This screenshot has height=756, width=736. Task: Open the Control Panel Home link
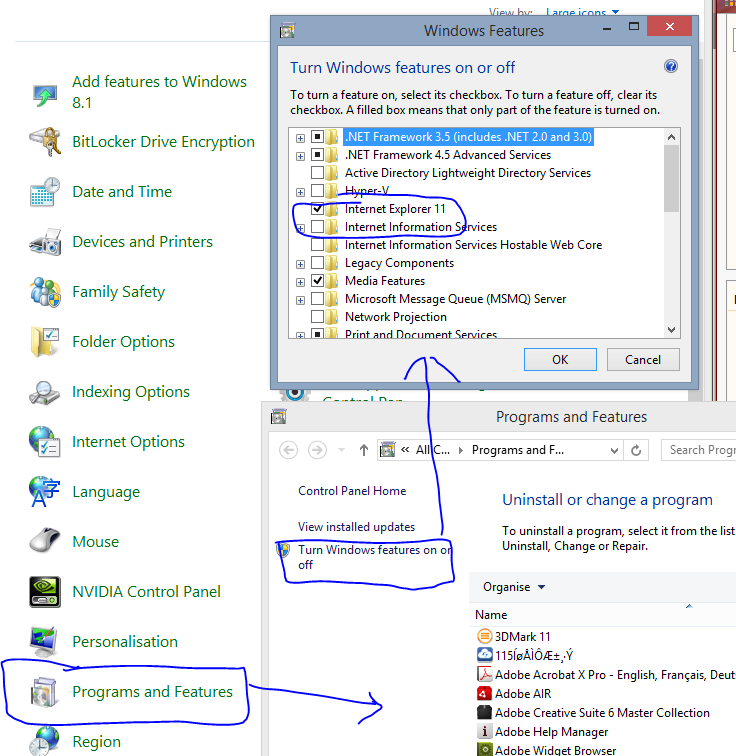click(x=352, y=491)
